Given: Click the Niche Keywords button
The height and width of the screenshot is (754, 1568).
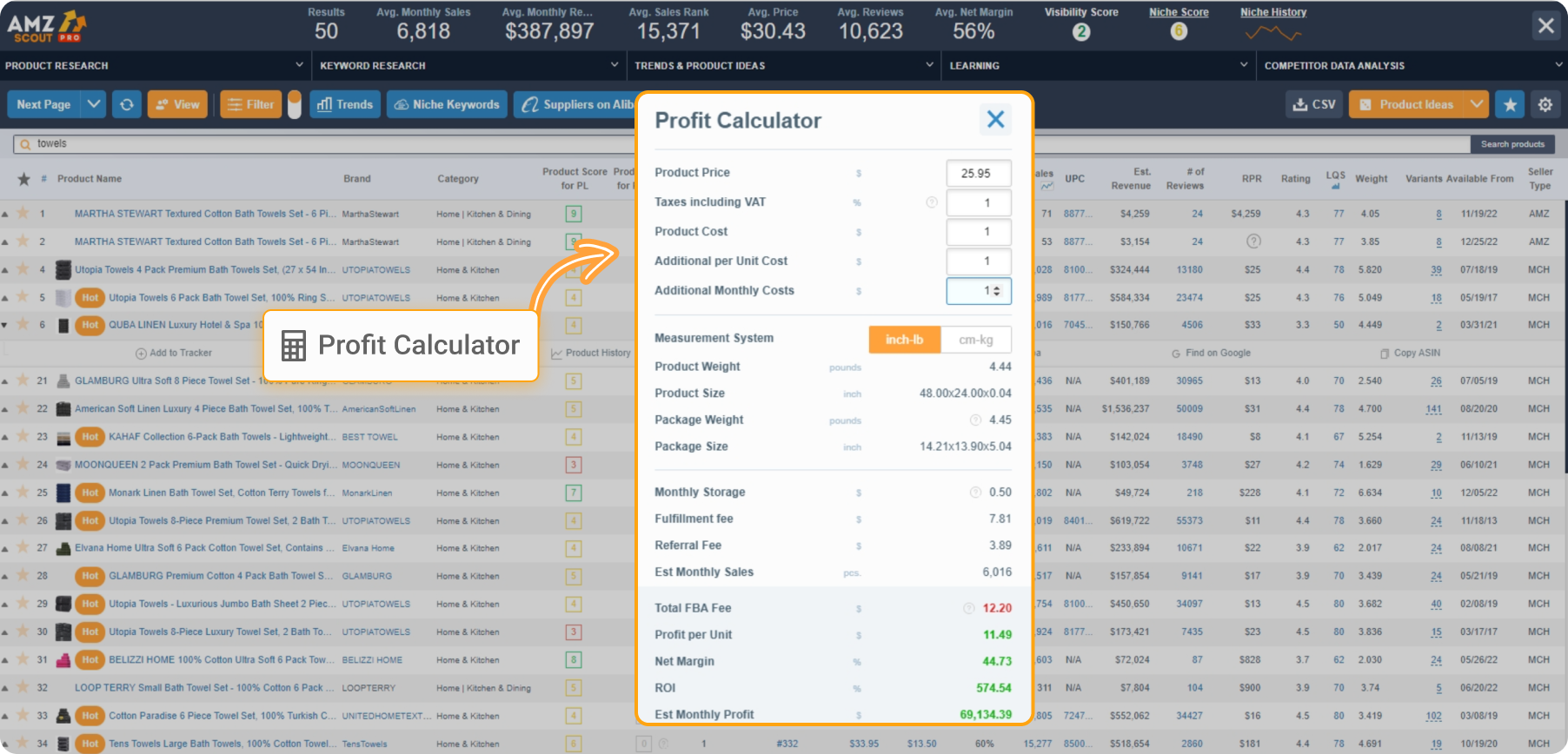Looking at the screenshot, I should click(x=447, y=104).
